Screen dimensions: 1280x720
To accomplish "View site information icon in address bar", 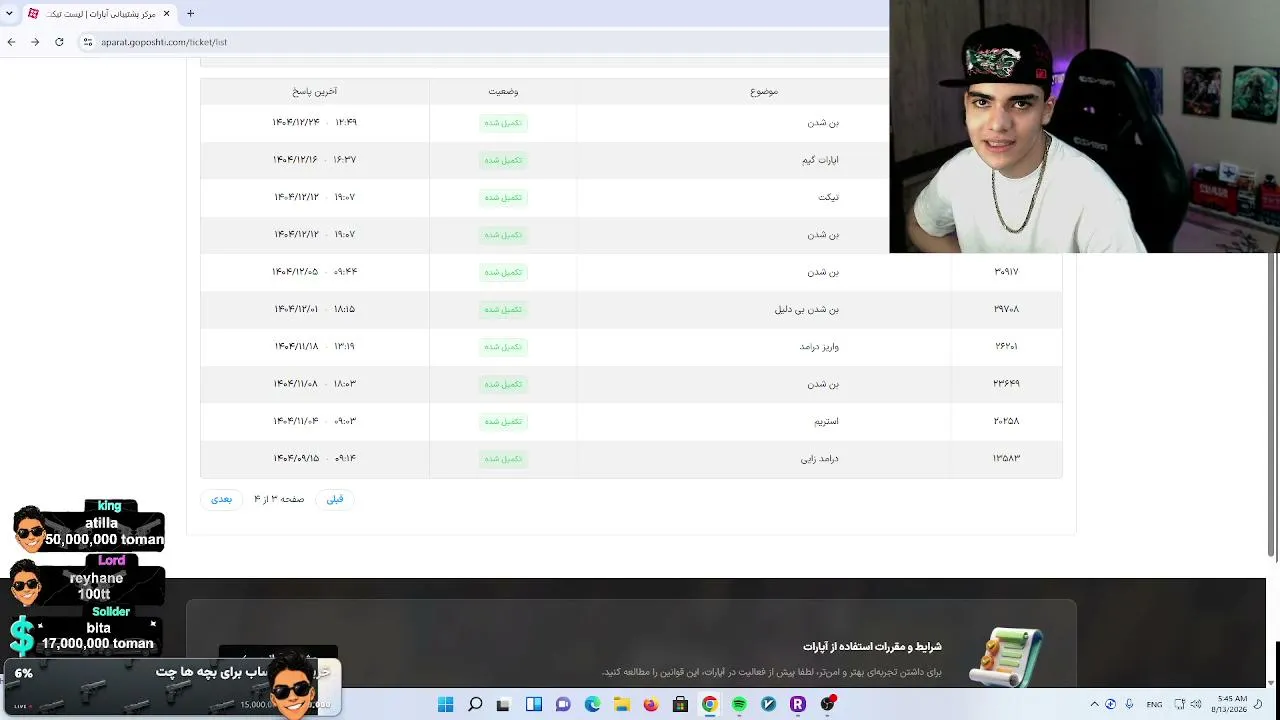I will [88, 42].
